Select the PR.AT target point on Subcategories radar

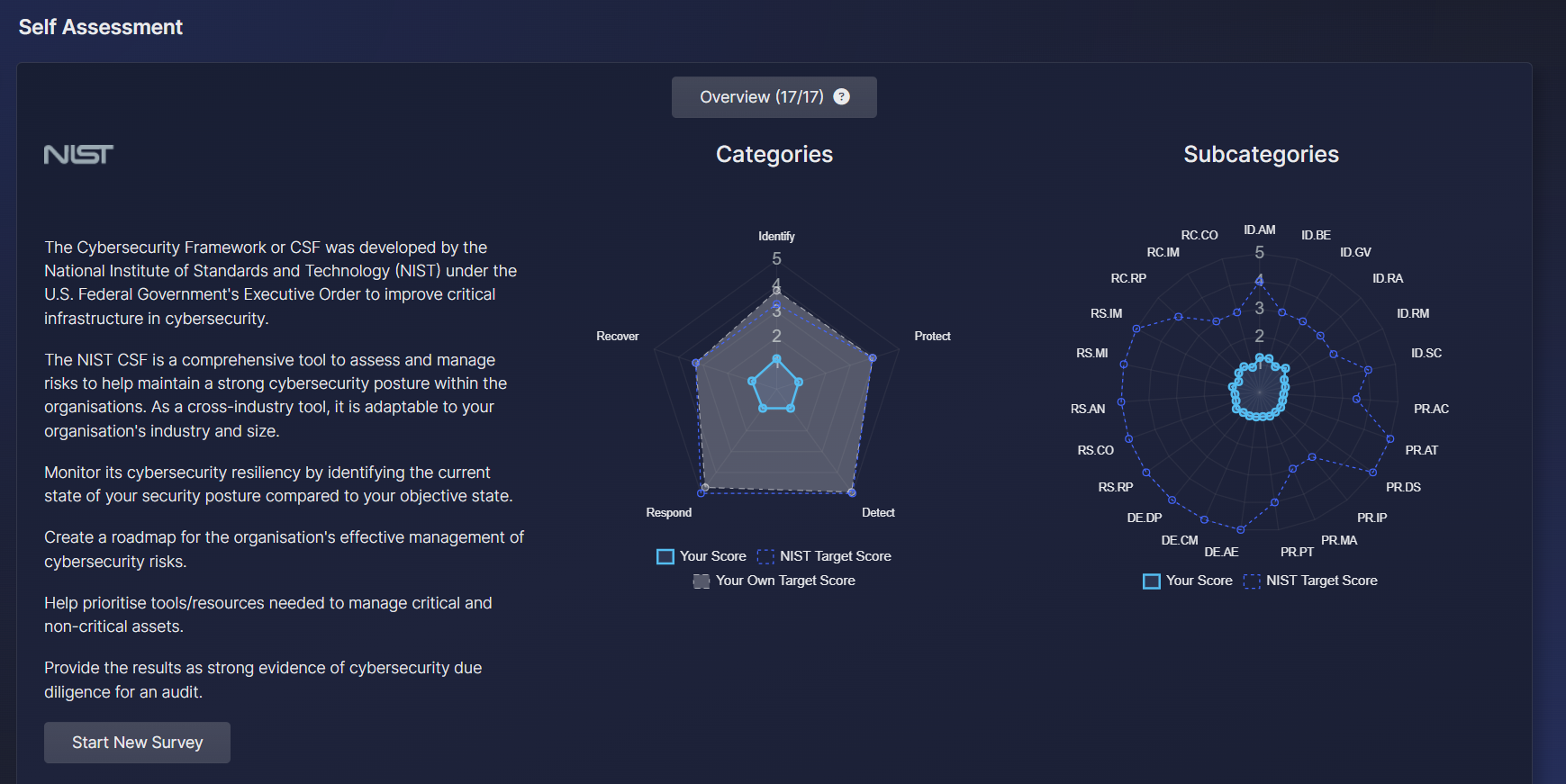(1389, 439)
